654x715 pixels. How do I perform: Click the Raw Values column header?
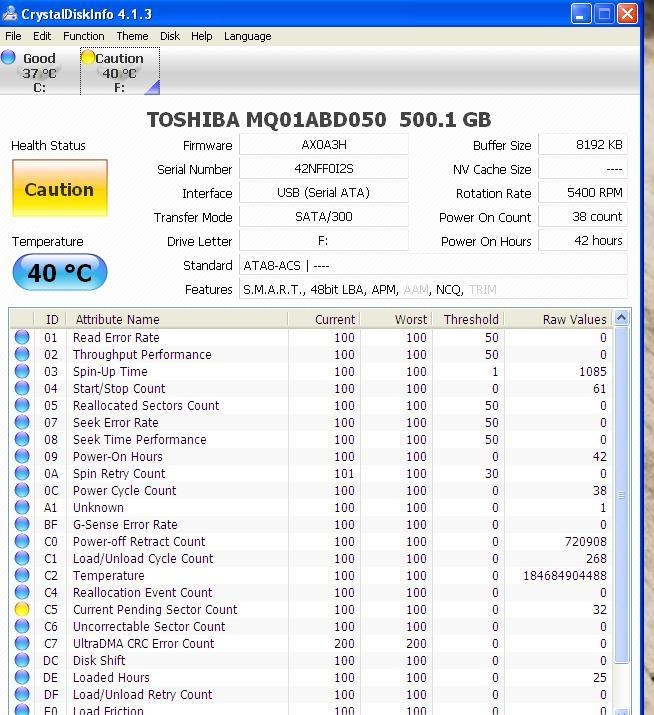point(559,319)
